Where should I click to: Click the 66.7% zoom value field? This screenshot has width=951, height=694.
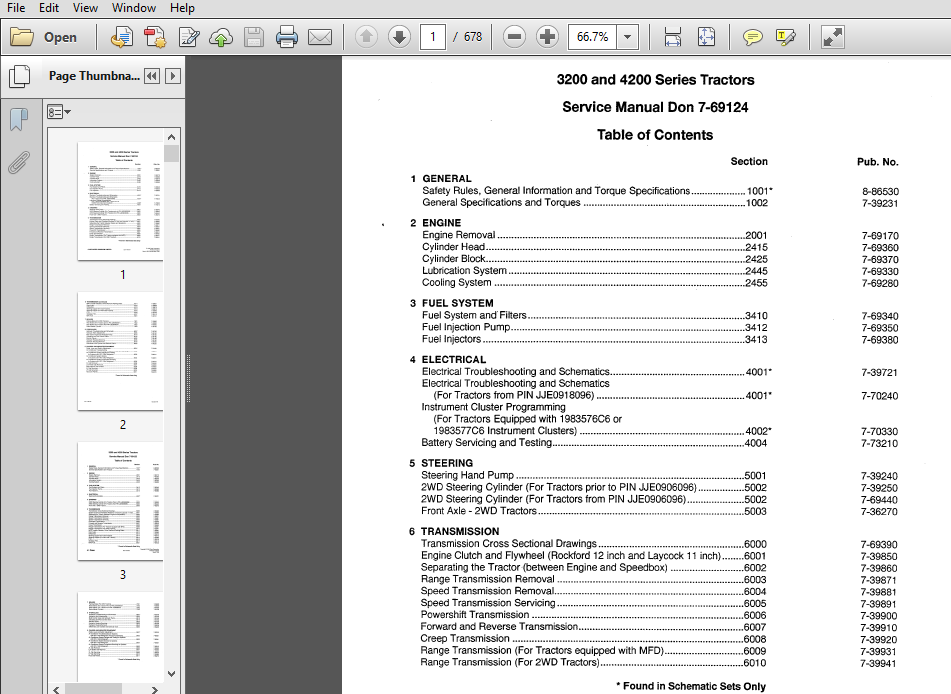593,37
